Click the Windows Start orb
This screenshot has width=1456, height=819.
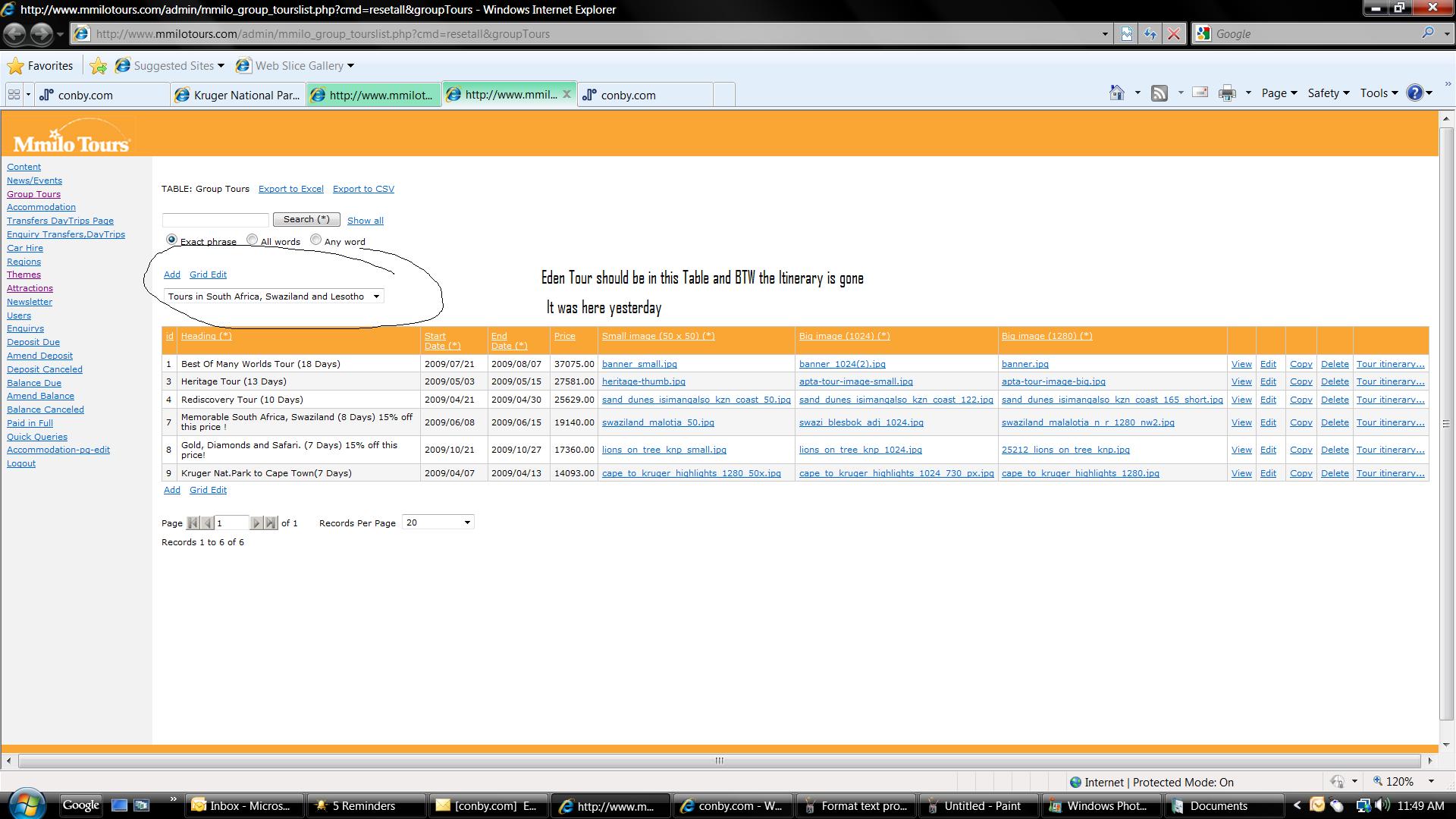(x=27, y=805)
